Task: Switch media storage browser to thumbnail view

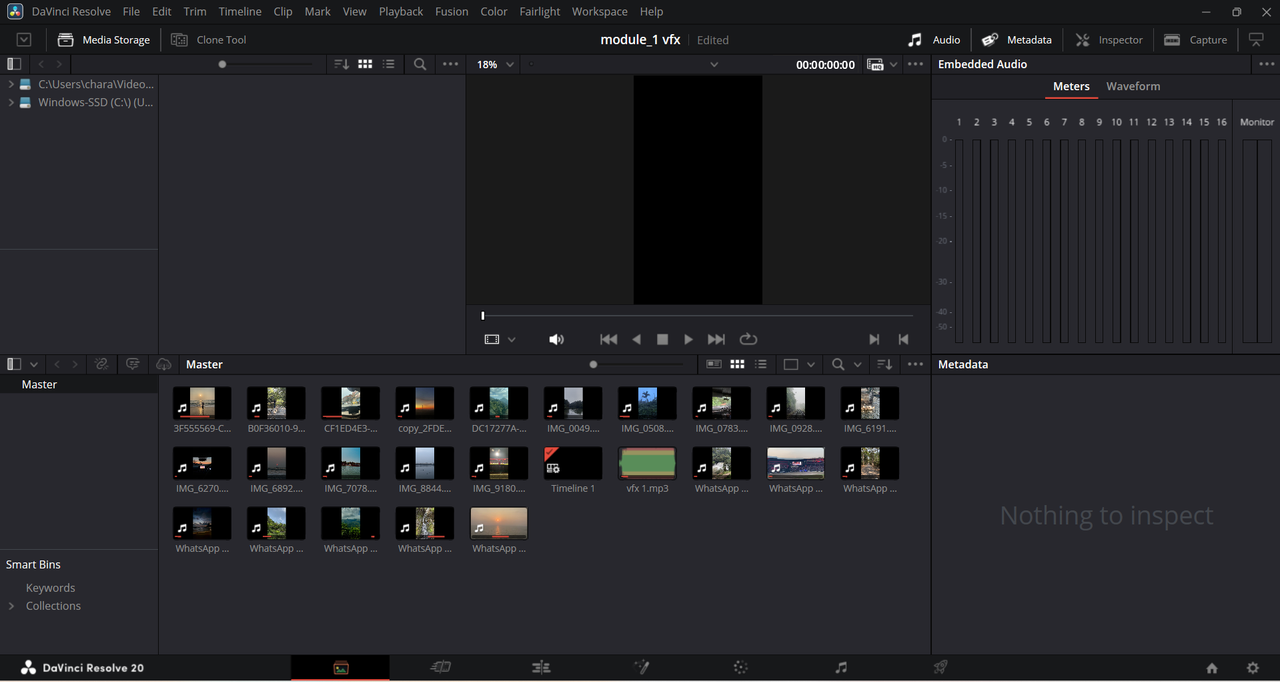Action: point(365,64)
